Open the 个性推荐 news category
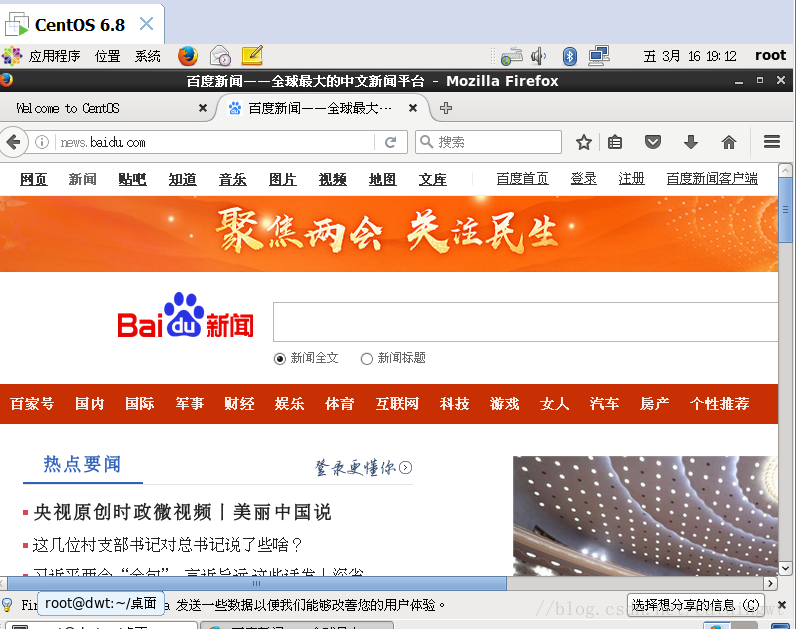Screen dimensions: 796x629 (719, 404)
